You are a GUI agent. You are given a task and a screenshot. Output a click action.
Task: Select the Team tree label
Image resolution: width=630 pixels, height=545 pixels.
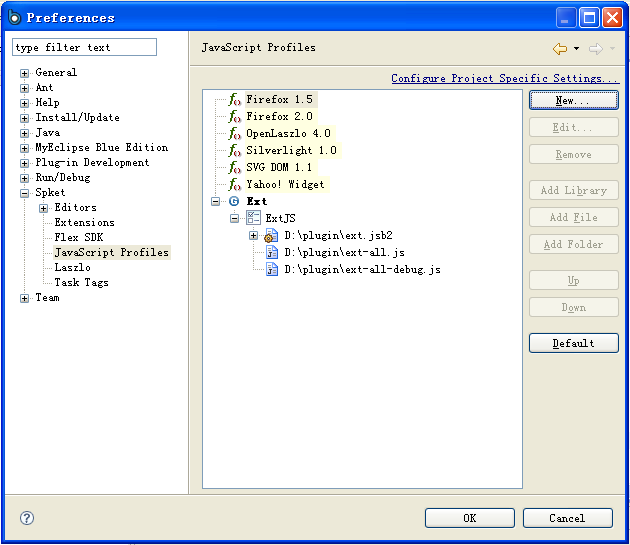click(x=47, y=297)
